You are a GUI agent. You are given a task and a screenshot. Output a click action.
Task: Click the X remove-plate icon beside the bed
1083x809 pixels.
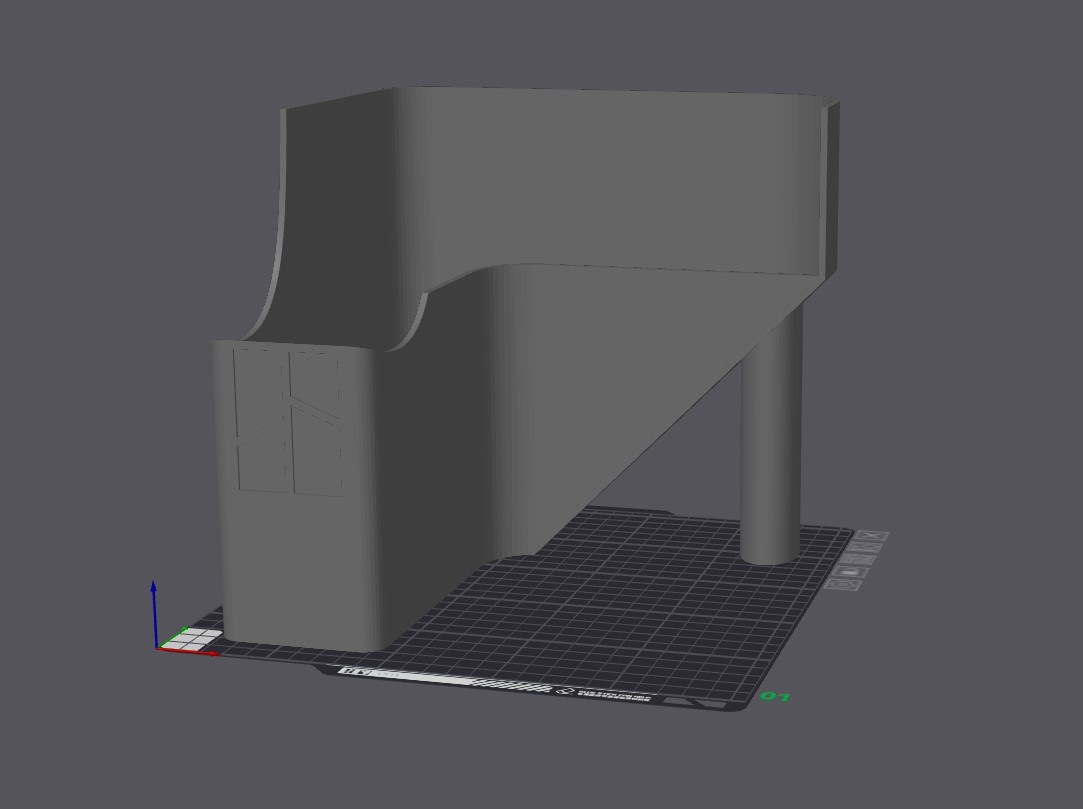[870, 537]
